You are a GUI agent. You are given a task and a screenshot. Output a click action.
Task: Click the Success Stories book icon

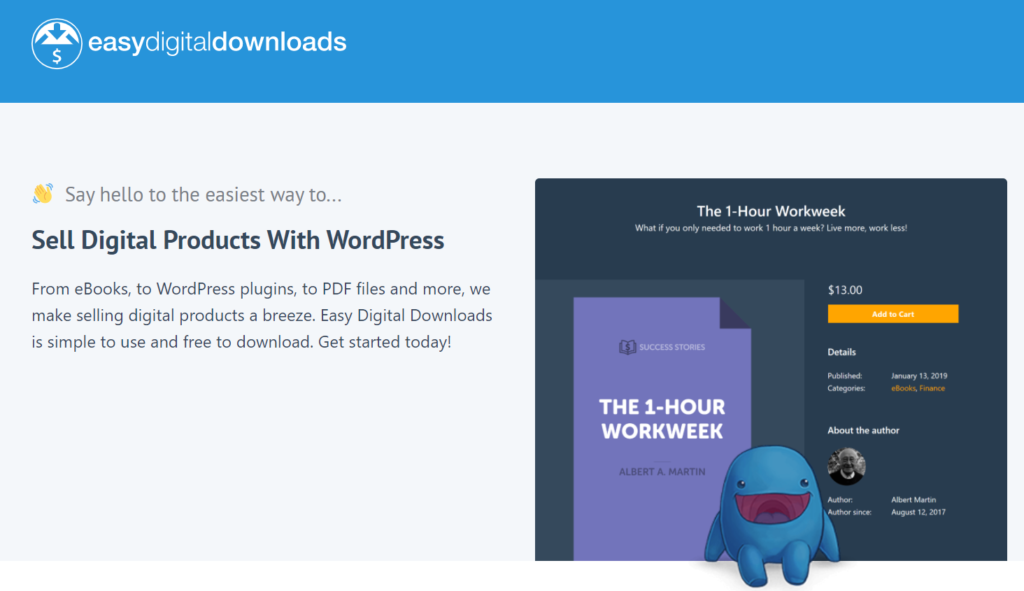627,347
